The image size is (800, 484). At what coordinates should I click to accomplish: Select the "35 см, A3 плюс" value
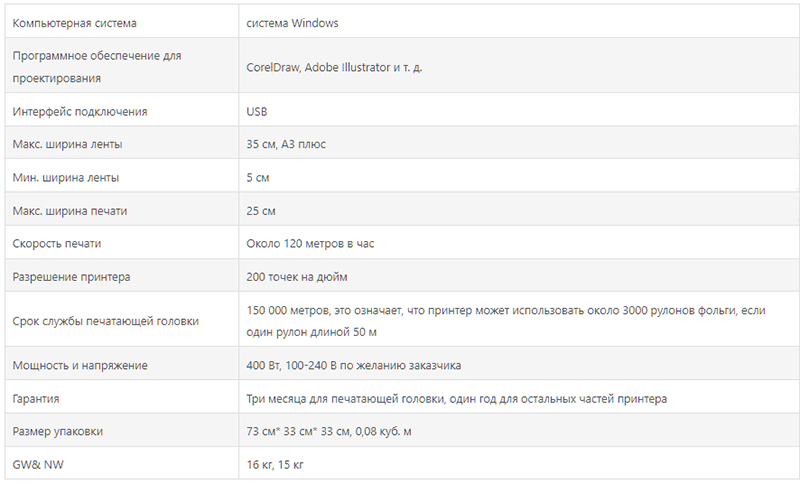point(286,144)
